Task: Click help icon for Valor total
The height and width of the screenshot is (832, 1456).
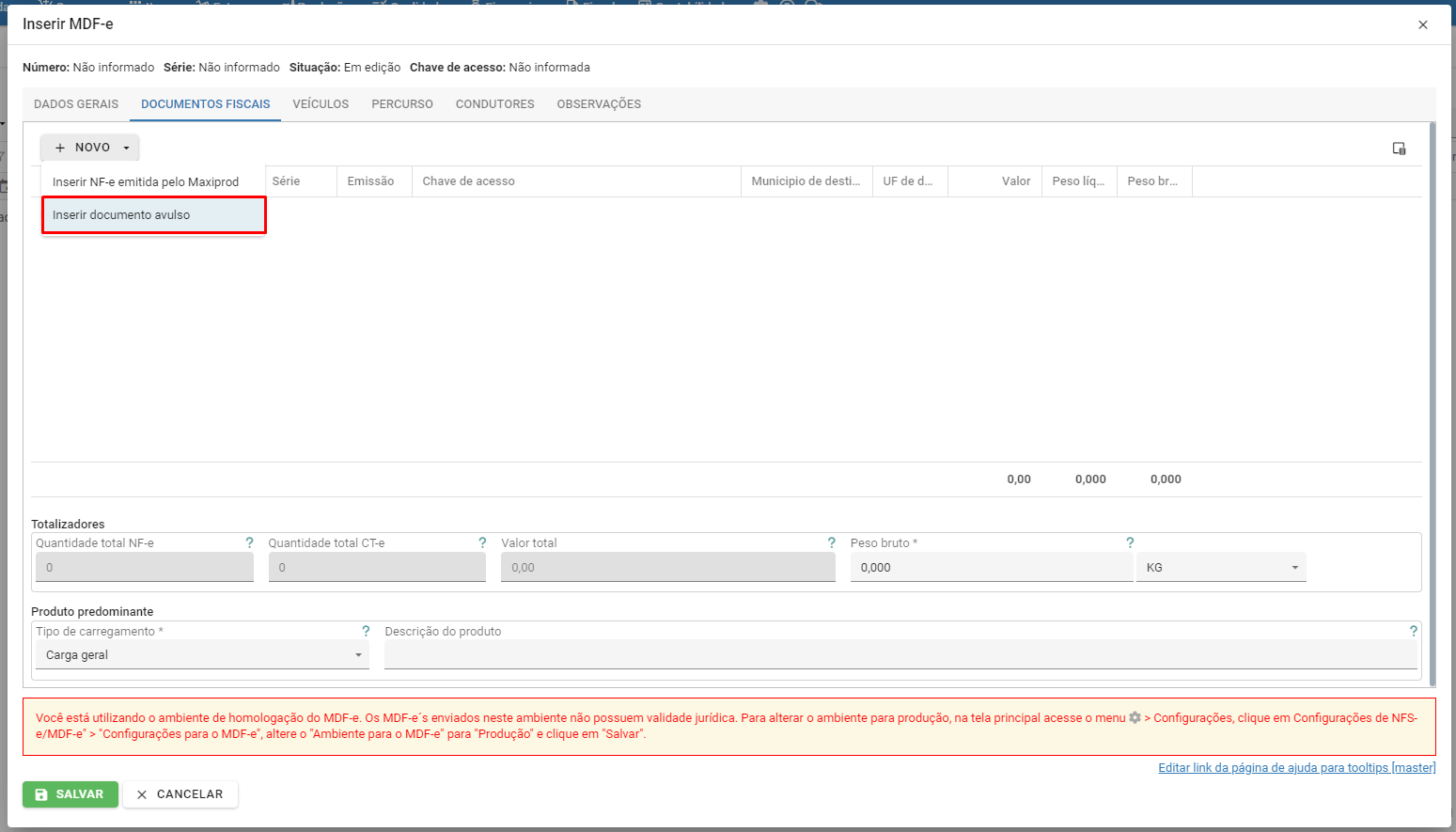Action: [831, 542]
